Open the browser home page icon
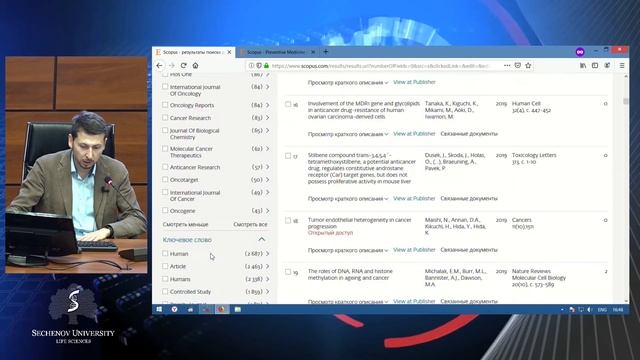Image resolution: width=640 pixels, height=360 pixels. tap(196, 65)
